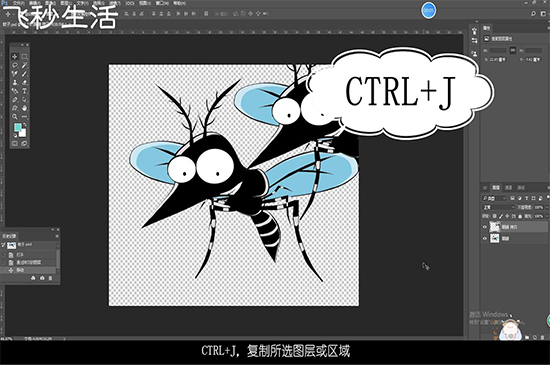The image size is (550, 365).
Task: Lock all layer attributes with padlock
Action: [520, 216]
